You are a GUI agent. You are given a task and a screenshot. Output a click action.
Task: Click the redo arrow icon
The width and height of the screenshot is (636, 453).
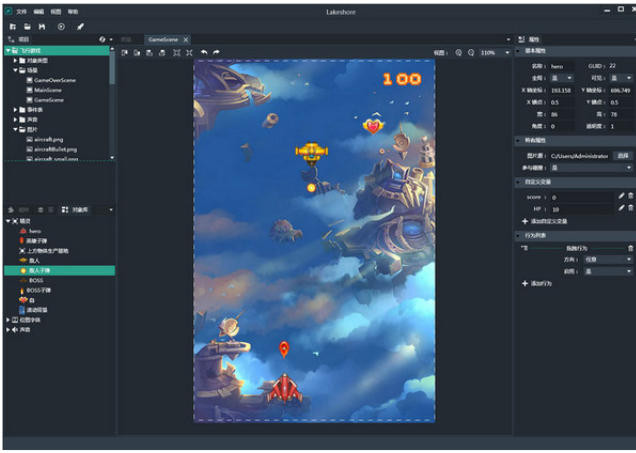pos(216,53)
